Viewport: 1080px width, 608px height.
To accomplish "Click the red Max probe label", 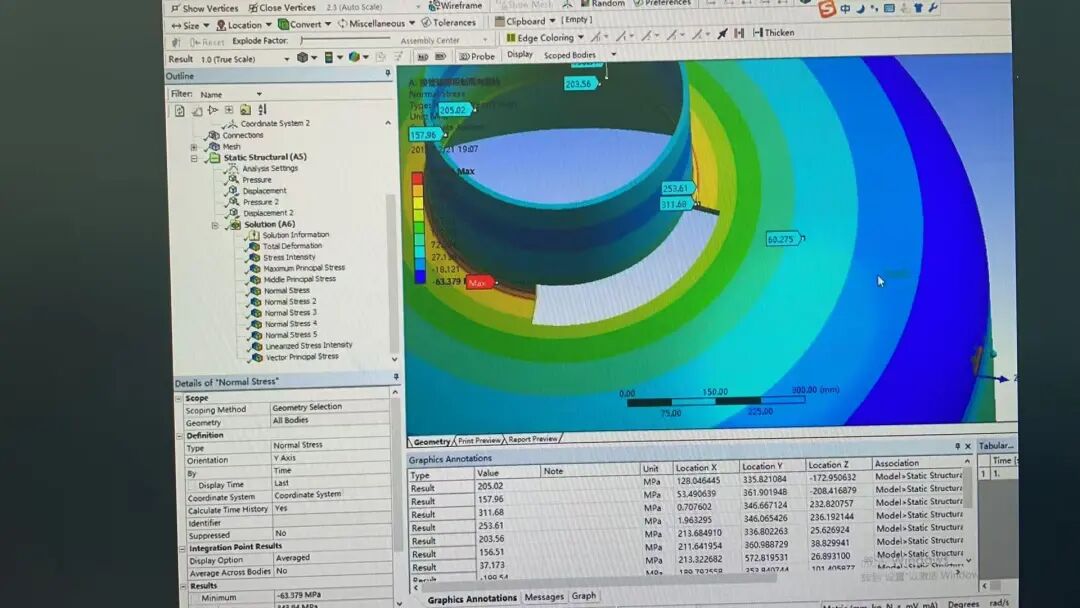I will coord(480,282).
